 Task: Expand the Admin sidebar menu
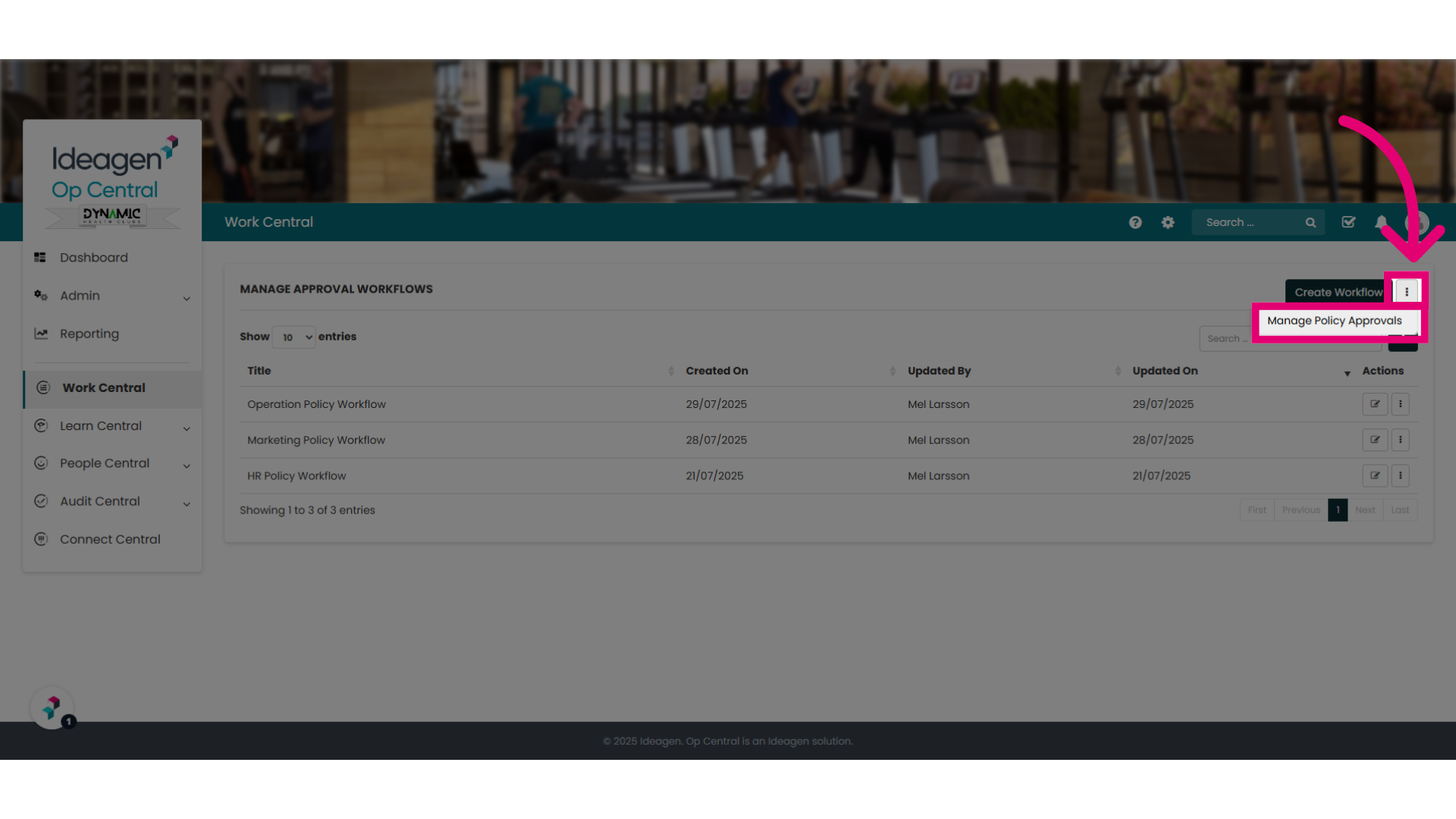click(112, 296)
